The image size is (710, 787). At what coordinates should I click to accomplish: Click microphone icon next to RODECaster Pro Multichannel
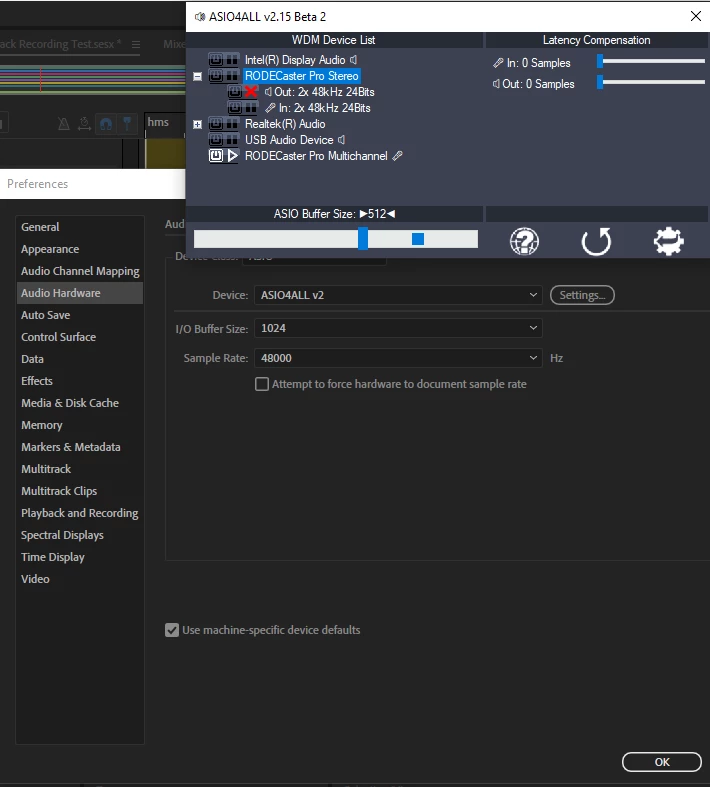397,156
